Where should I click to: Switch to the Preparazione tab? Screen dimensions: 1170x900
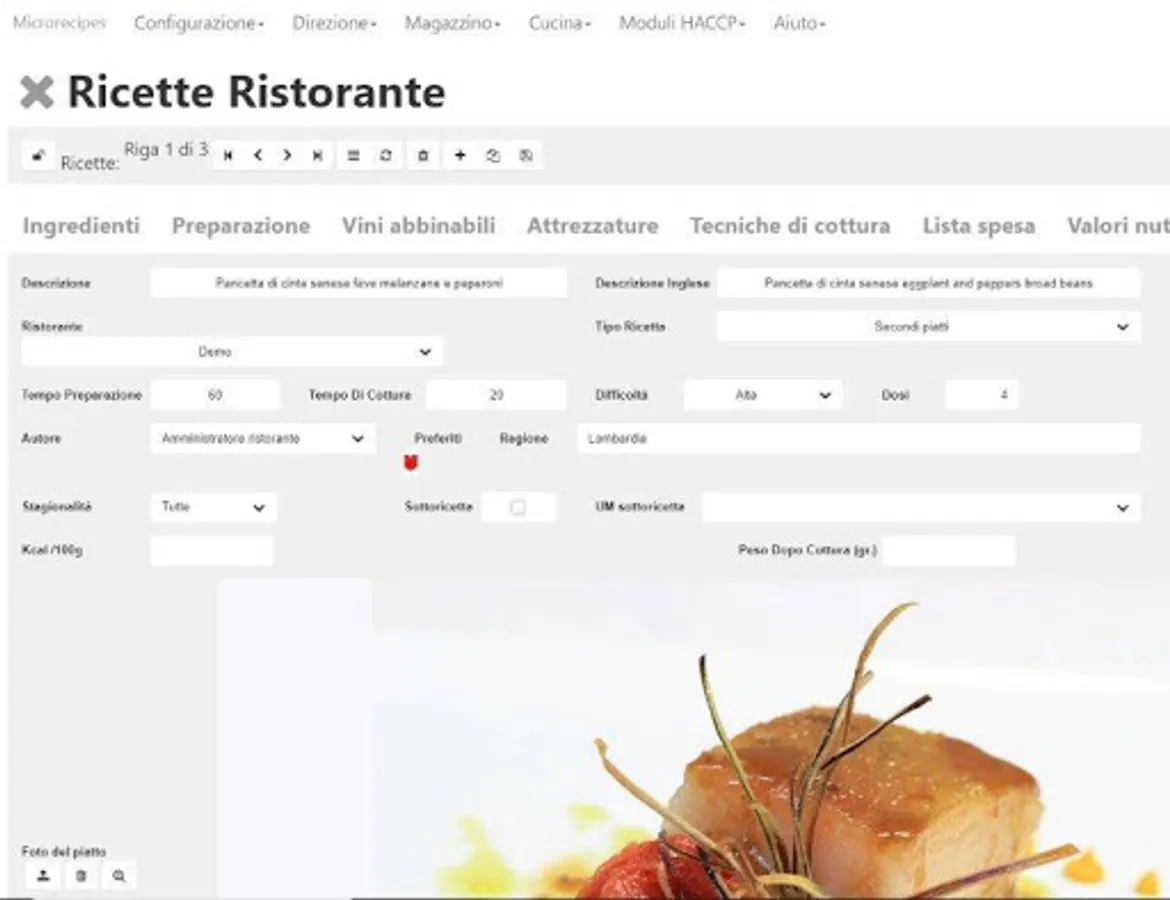point(241,225)
